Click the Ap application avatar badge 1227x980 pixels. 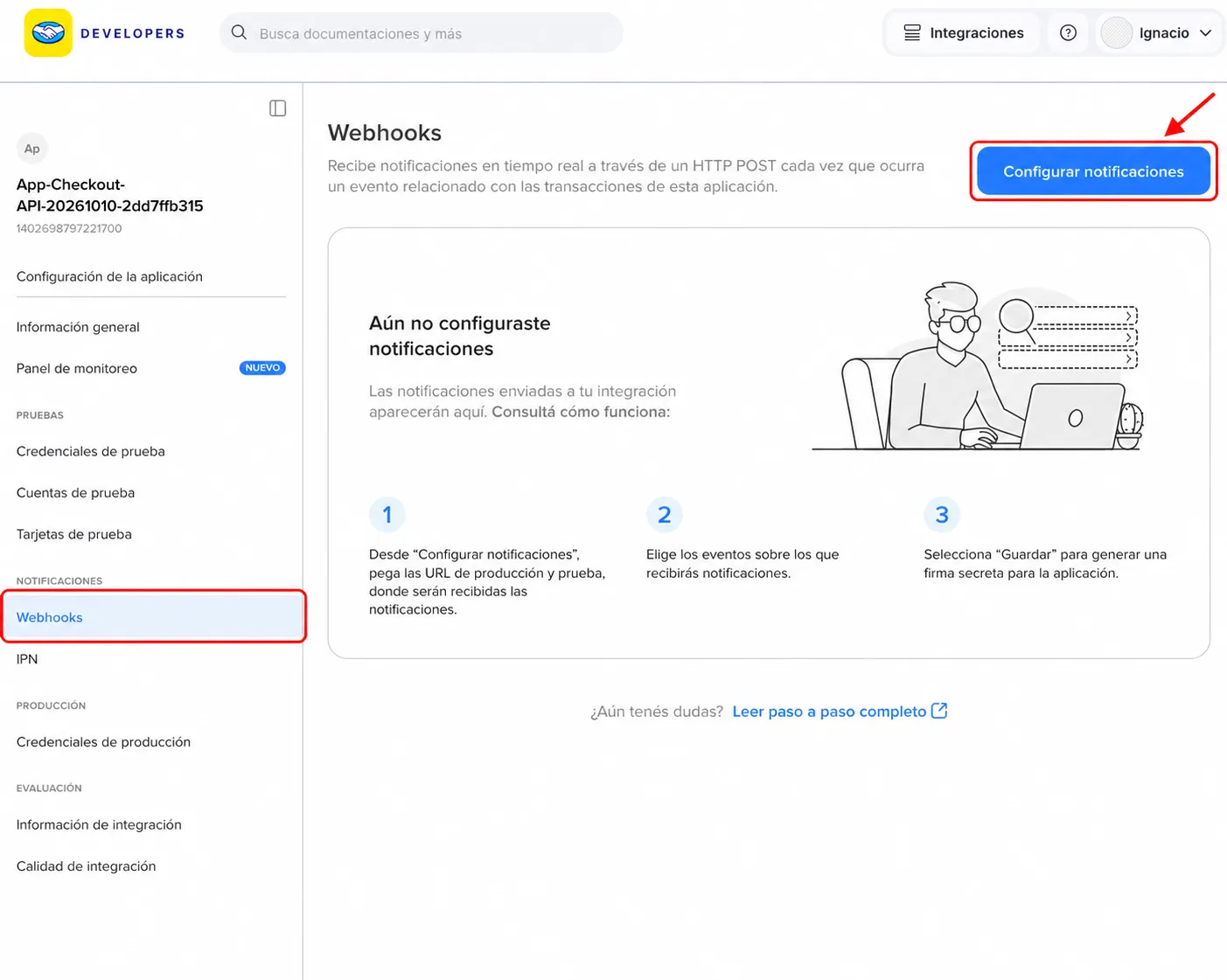[x=32, y=149]
